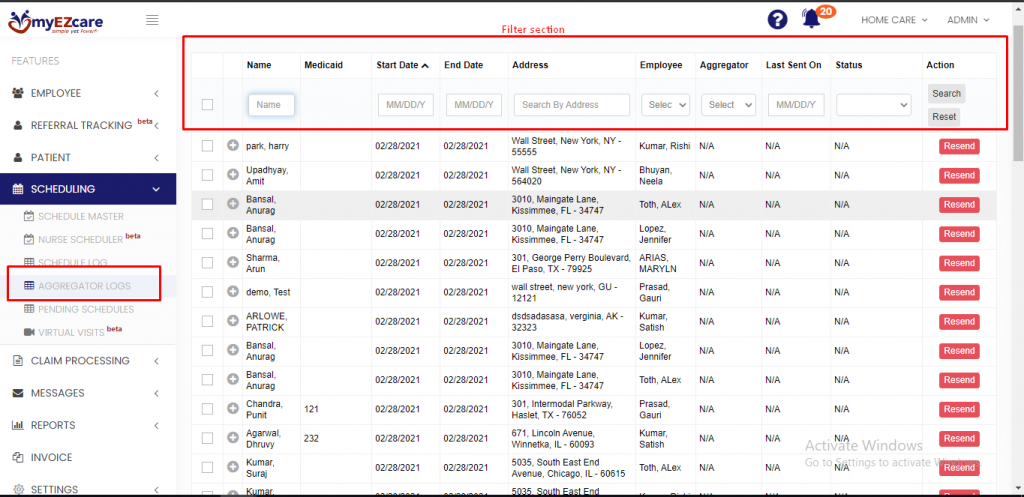Click the Search button in Action column
Screen dimensions: 1024x497
tap(946, 93)
